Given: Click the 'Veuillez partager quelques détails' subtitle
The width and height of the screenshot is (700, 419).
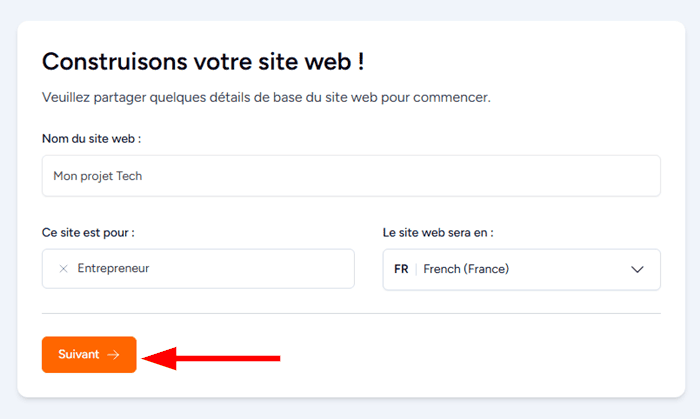Looking at the screenshot, I should point(266,98).
